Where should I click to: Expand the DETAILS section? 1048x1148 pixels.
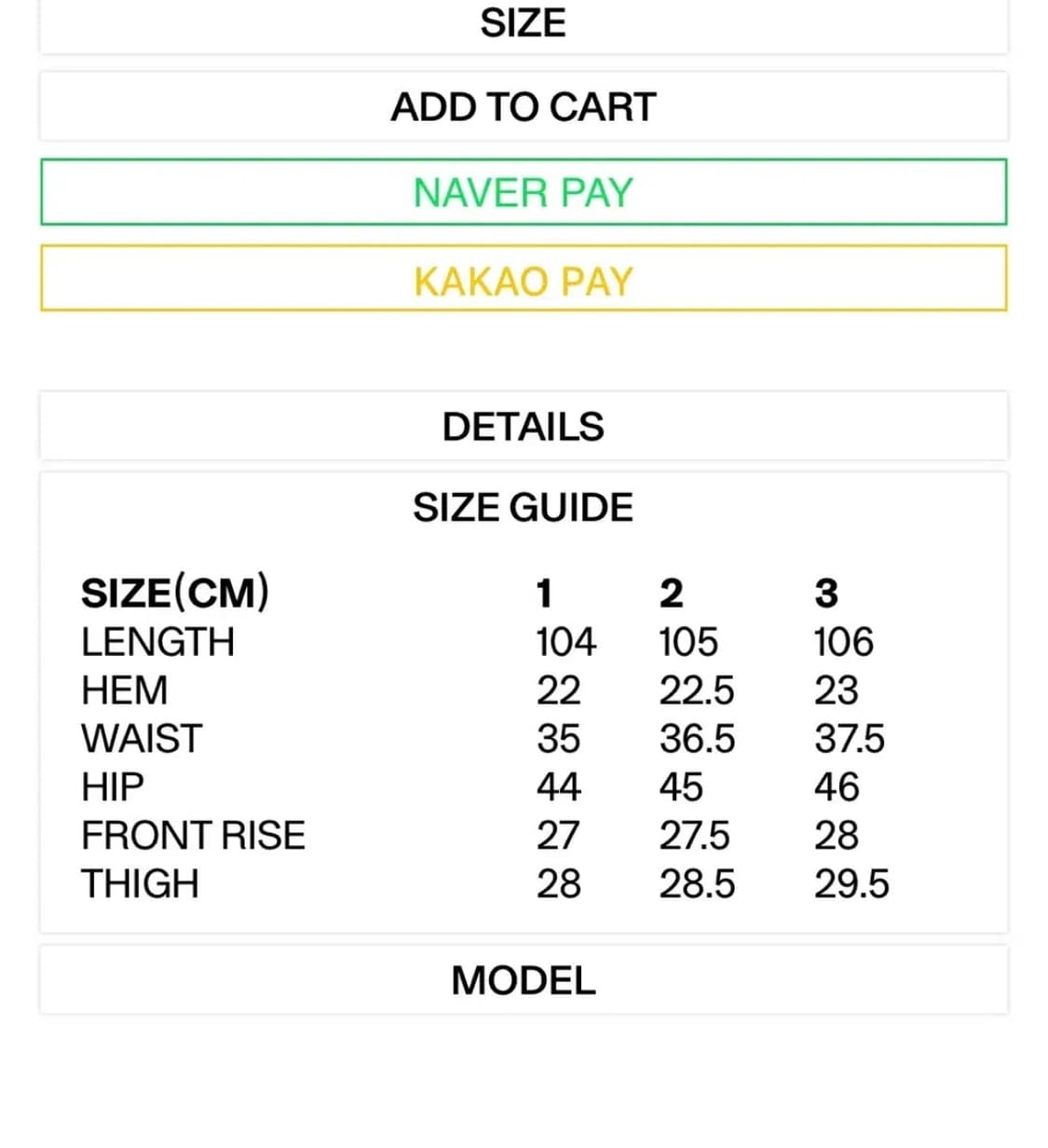pyautogui.click(x=523, y=427)
